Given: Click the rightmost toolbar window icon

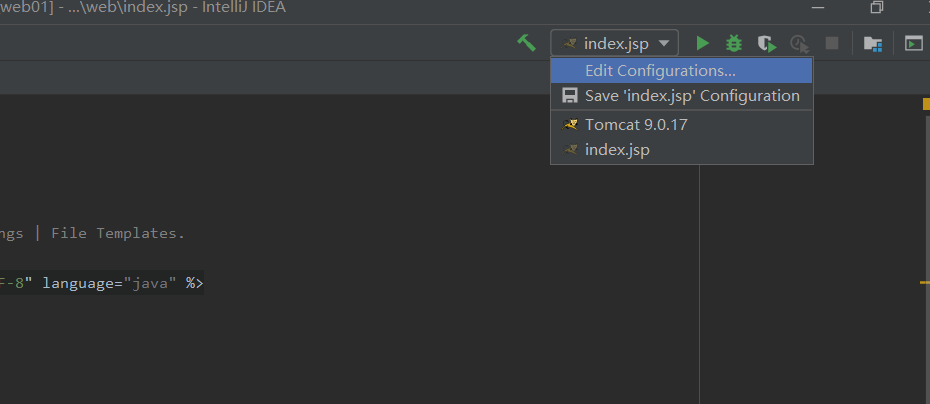Looking at the screenshot, I should [x=913, y=43].
